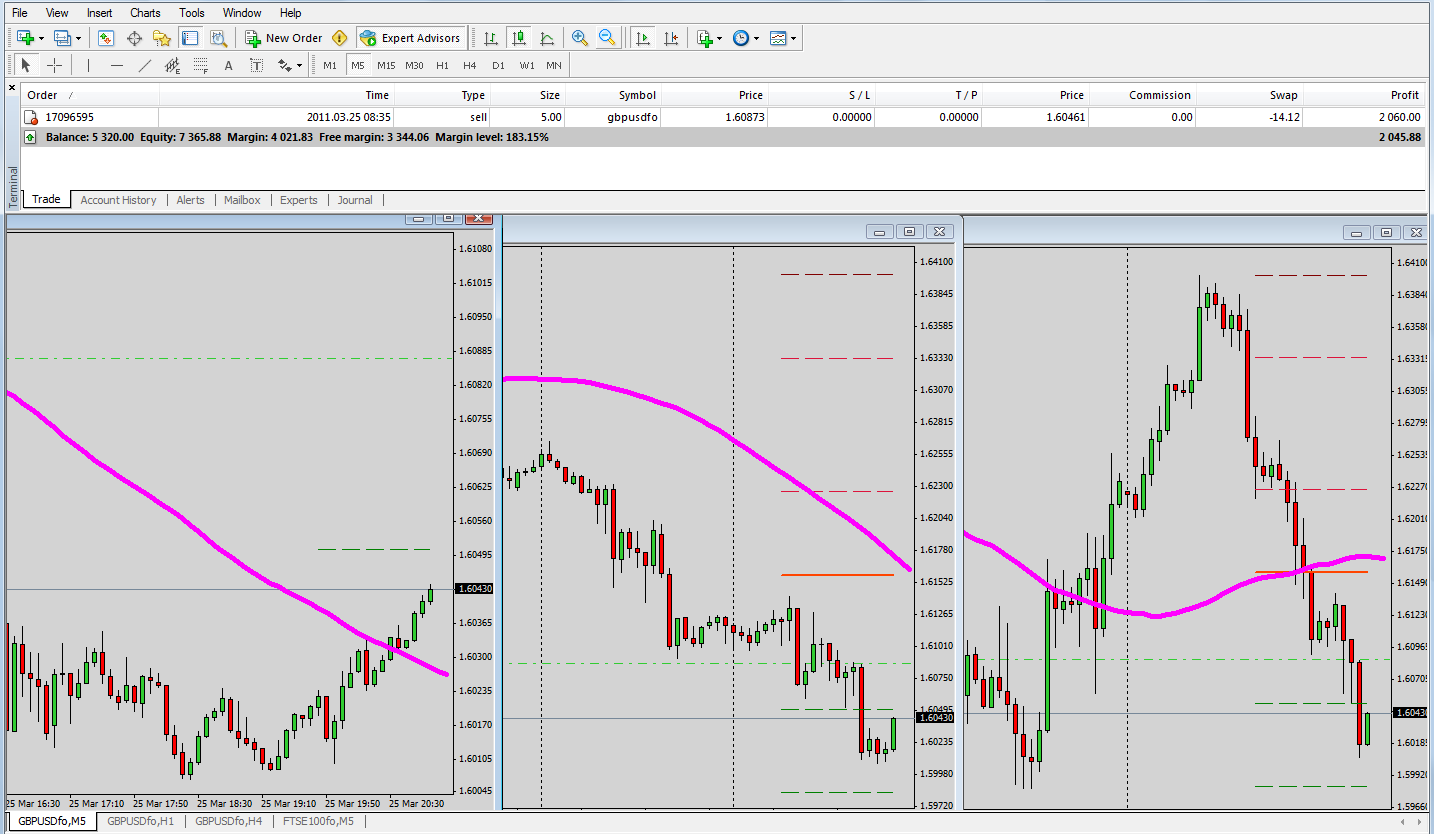Switch chart to candlesticks mode
Image resolution: width=1434 pixels, height=834 pixels.
coord(519,38)
